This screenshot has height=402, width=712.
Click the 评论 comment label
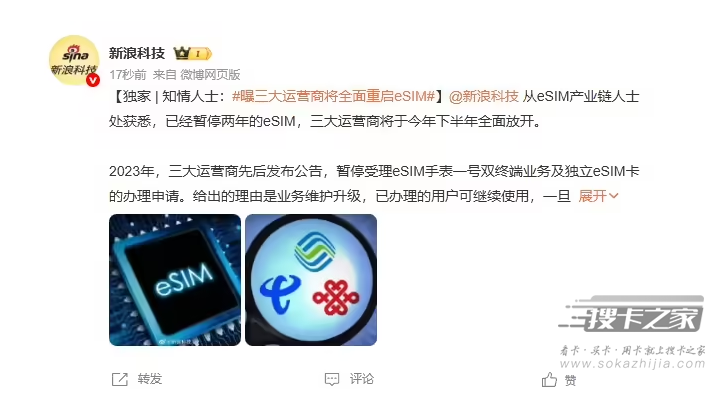coord(361,379)
